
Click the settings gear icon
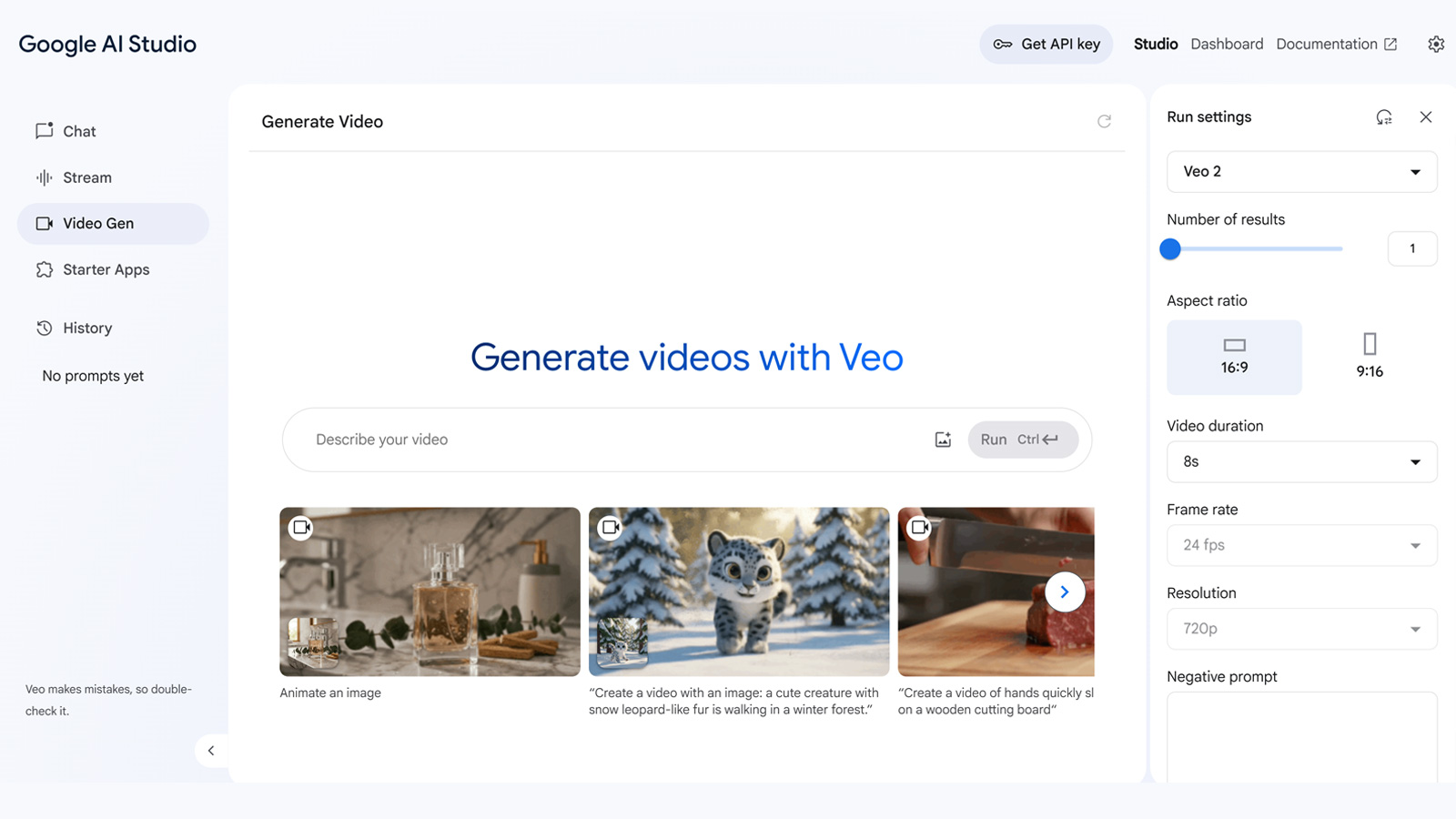point(1436,44)
